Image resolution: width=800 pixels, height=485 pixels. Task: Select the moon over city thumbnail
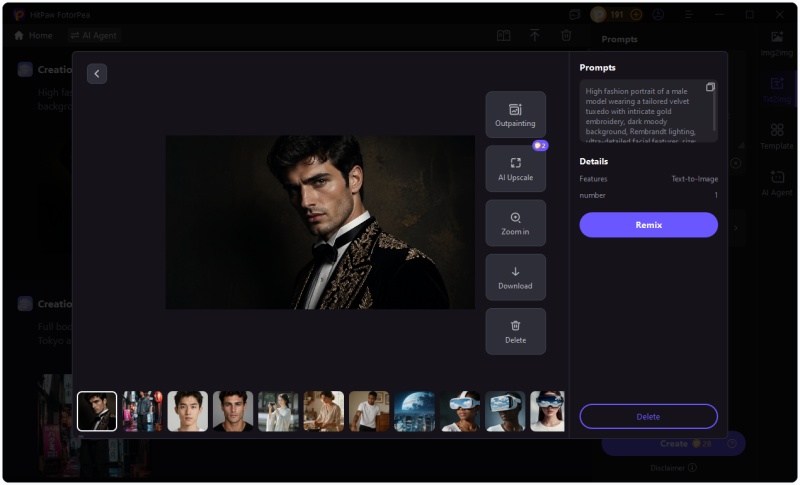(x=415, y=412)
